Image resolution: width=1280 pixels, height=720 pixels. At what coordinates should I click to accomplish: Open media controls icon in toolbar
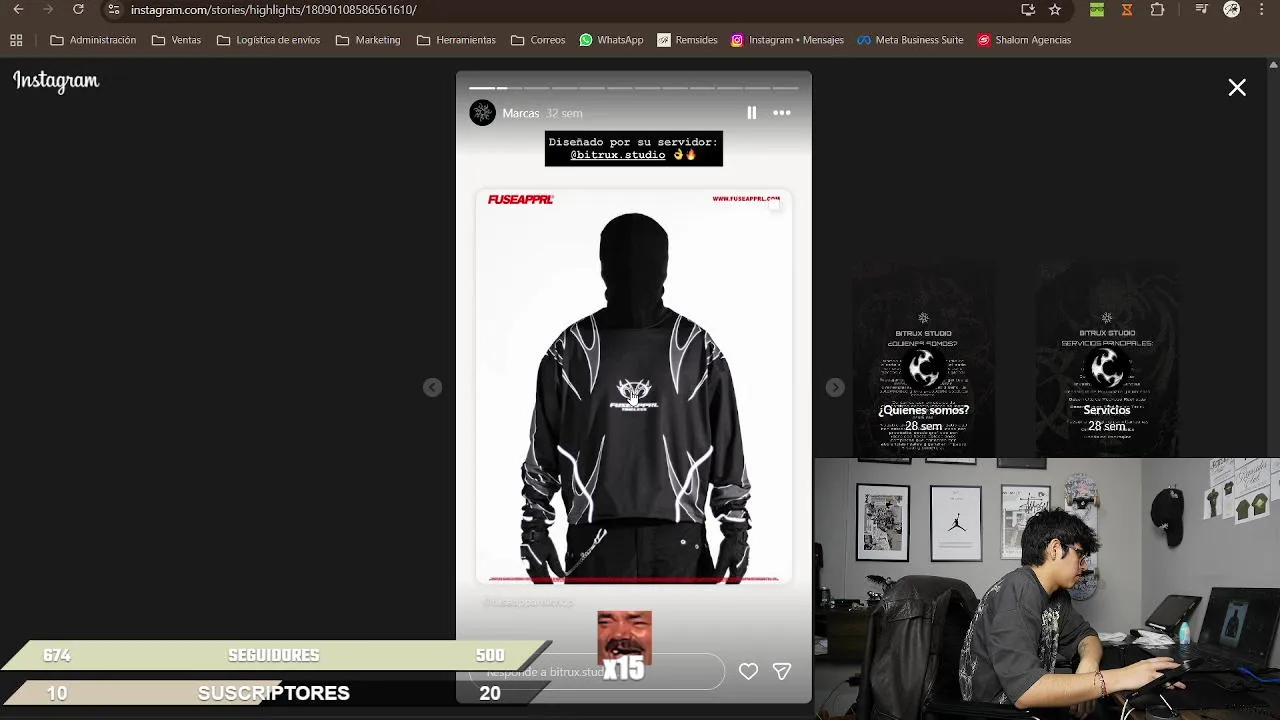coord(1201,10)
